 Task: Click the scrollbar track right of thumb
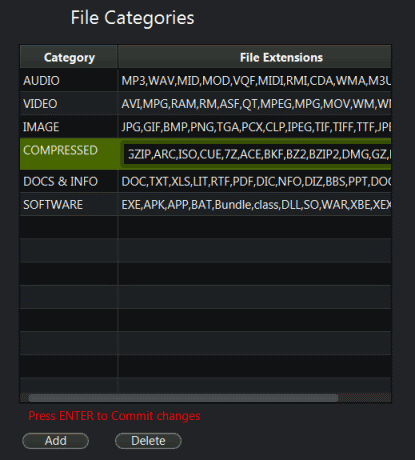pos(365,398)
